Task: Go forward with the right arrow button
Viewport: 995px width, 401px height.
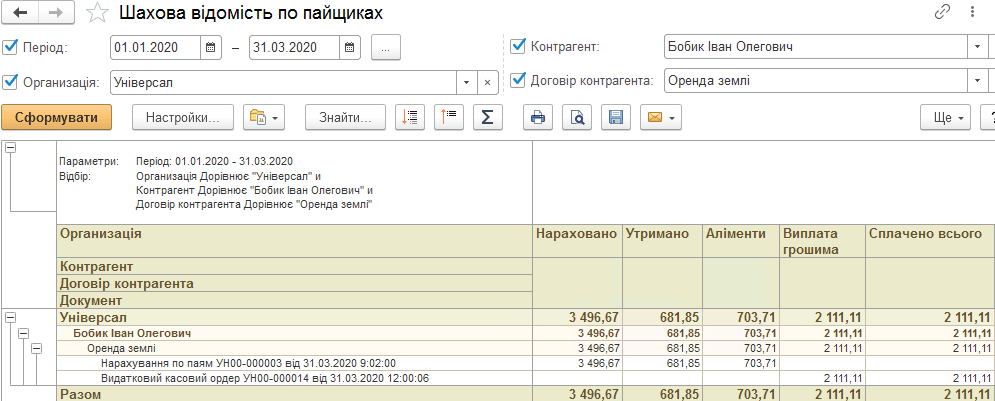Action: pos(56,13)
